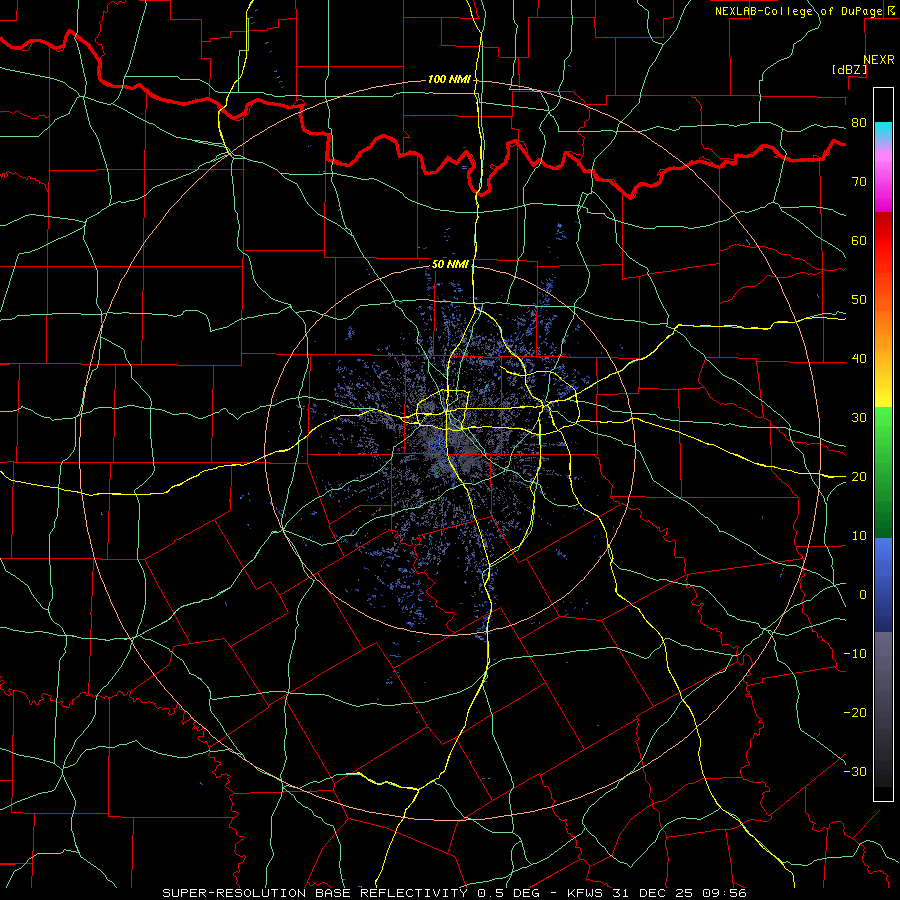Click the 20 value on the dBZ scale

859,477
